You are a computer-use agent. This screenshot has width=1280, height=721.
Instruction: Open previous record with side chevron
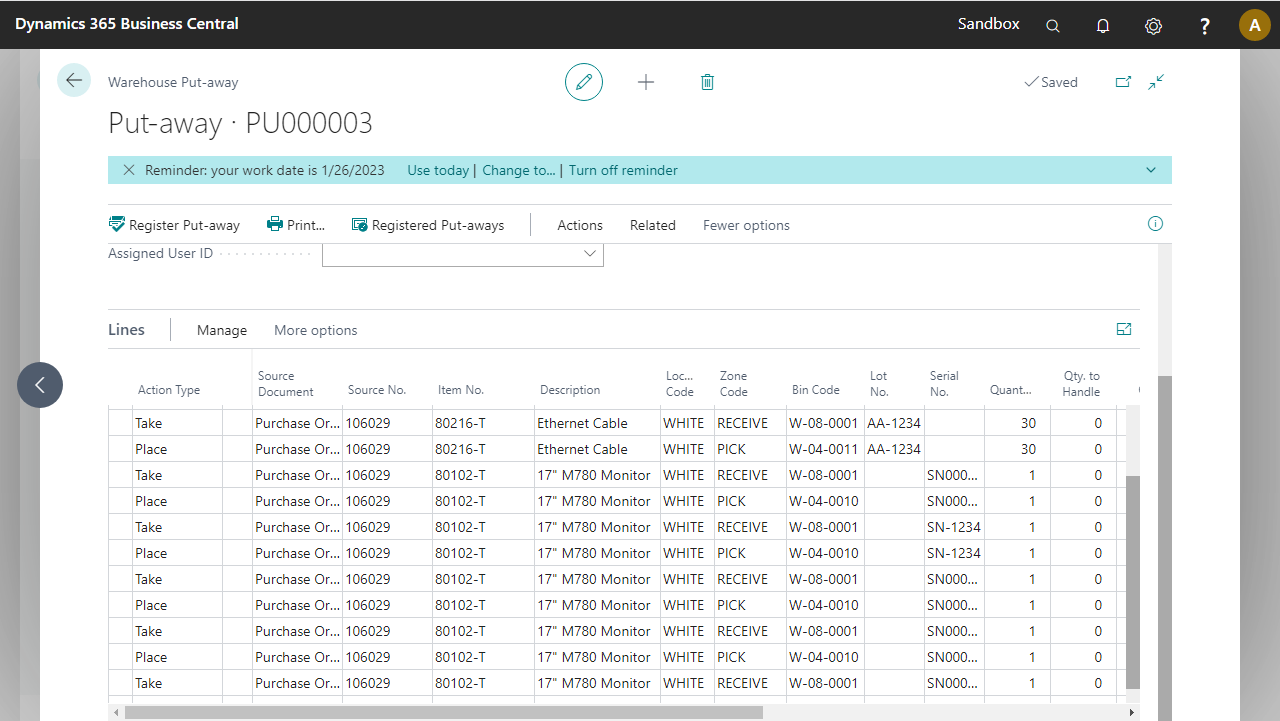click(40, 384)
